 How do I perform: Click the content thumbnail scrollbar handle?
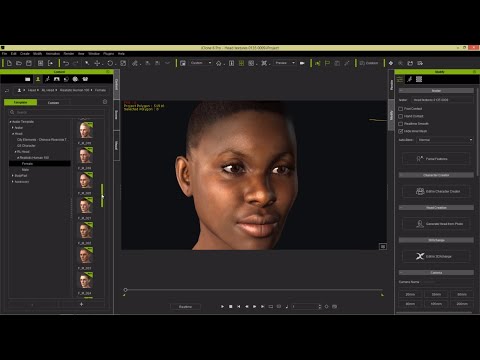pyautogui.click(x=102, y=195)
